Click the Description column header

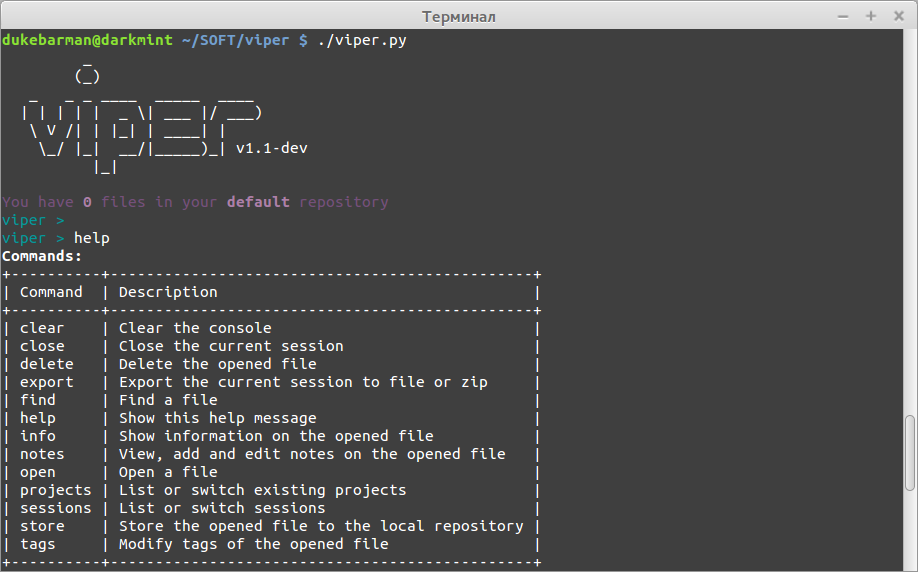tap(168, 292)
